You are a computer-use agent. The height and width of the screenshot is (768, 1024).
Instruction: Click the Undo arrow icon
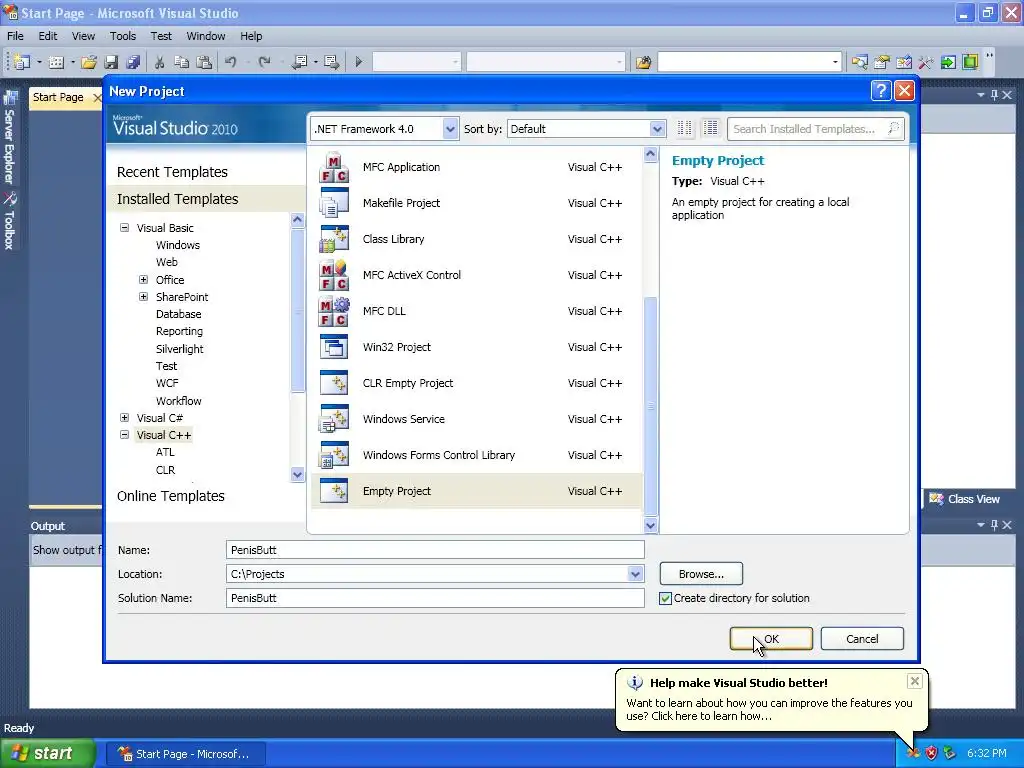231,62
